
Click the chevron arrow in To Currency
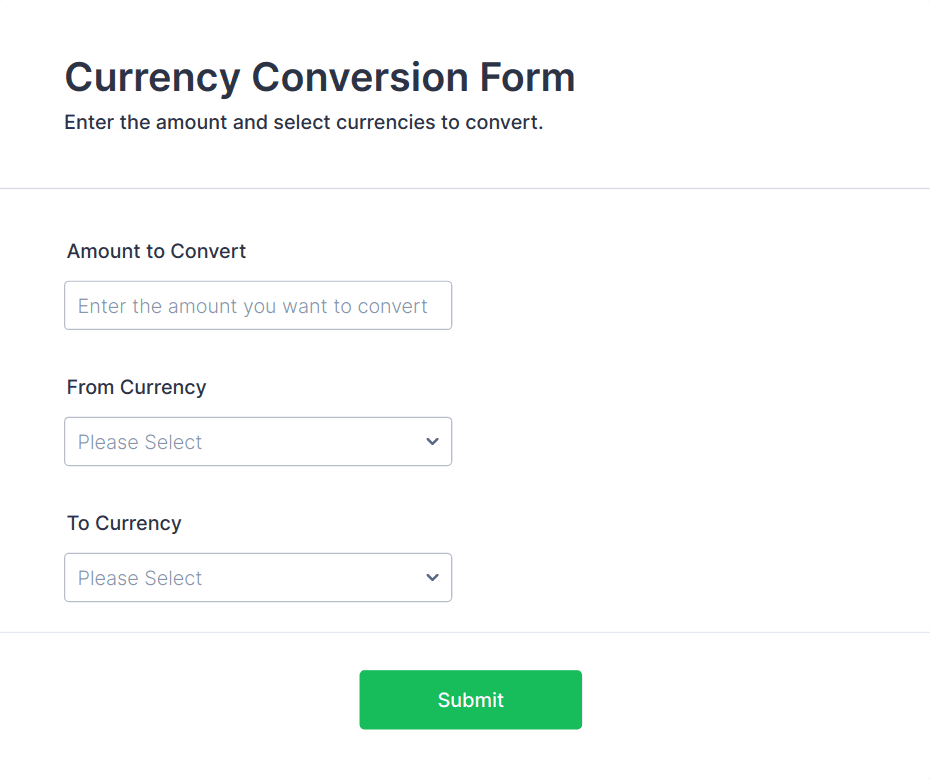pyautogui.click(x=432, y=578)
